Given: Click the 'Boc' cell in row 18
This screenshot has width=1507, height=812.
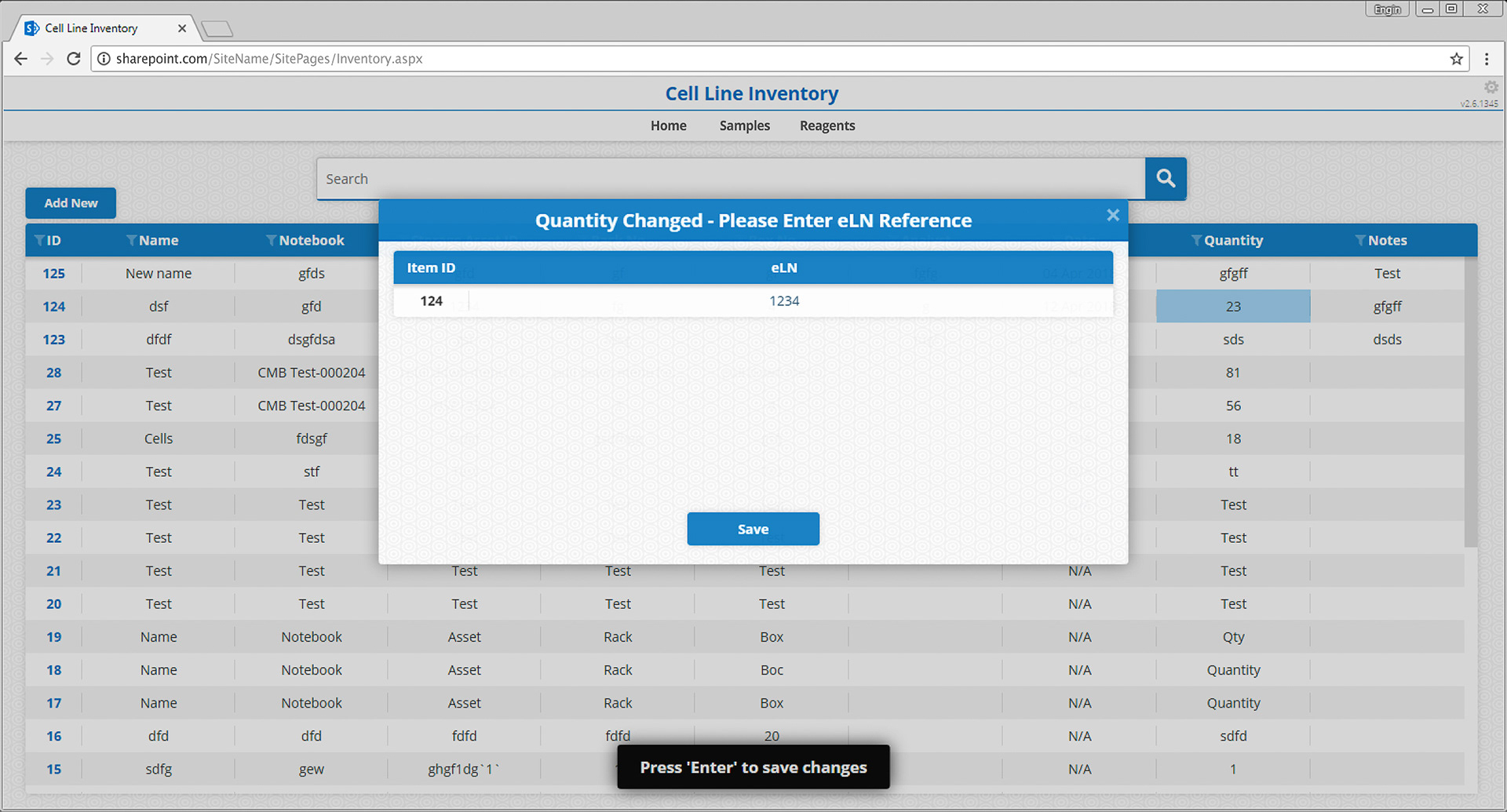Looking at the screenshot, I should [x=772, y=670].
